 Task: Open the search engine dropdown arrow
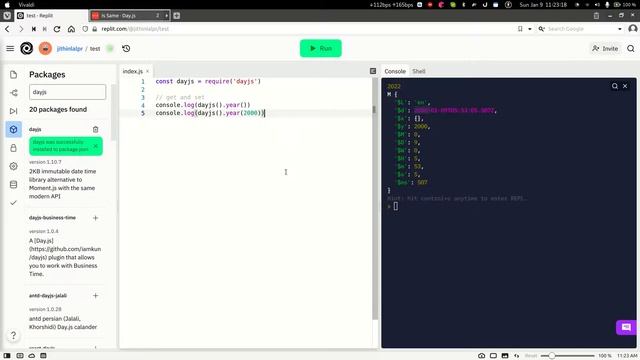click(x=620, y=29)
